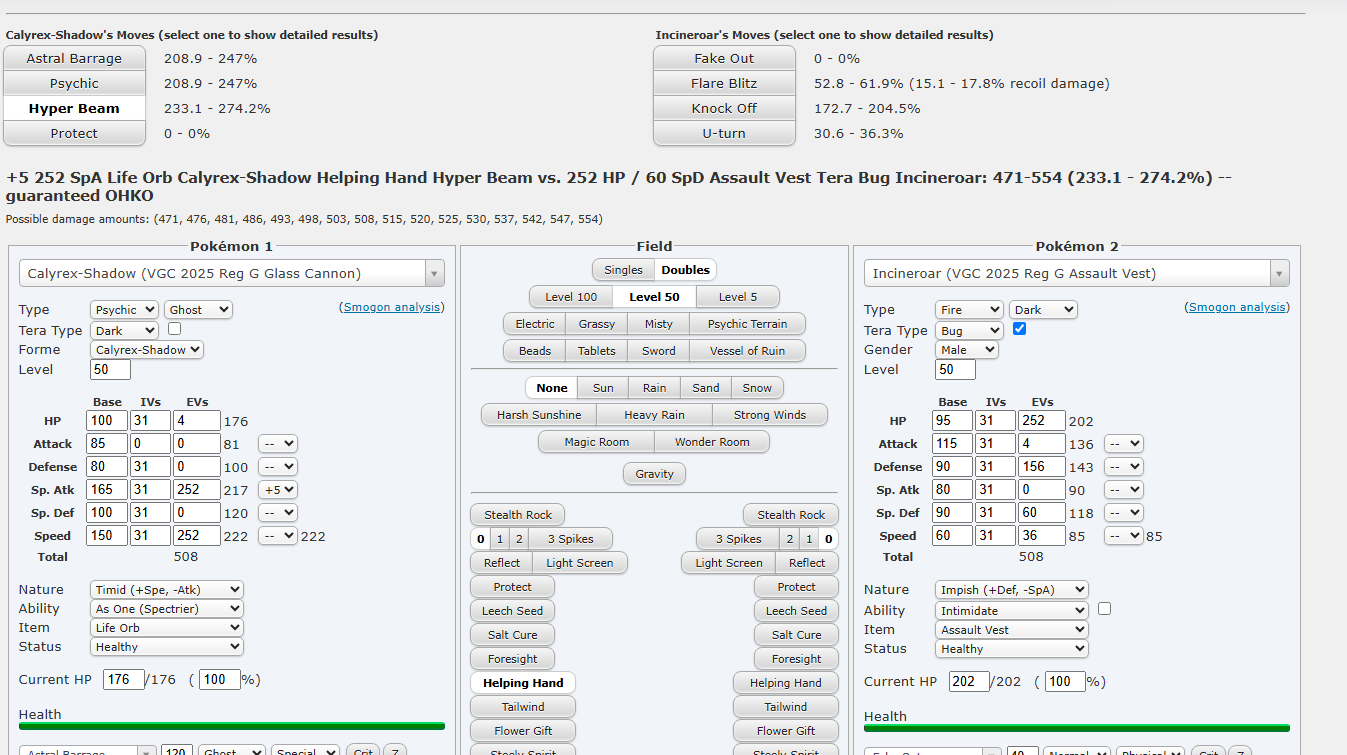Set weather to Sand
Image resolution: width=1347 pixels, height=755 pixels.
click(706, 388)
